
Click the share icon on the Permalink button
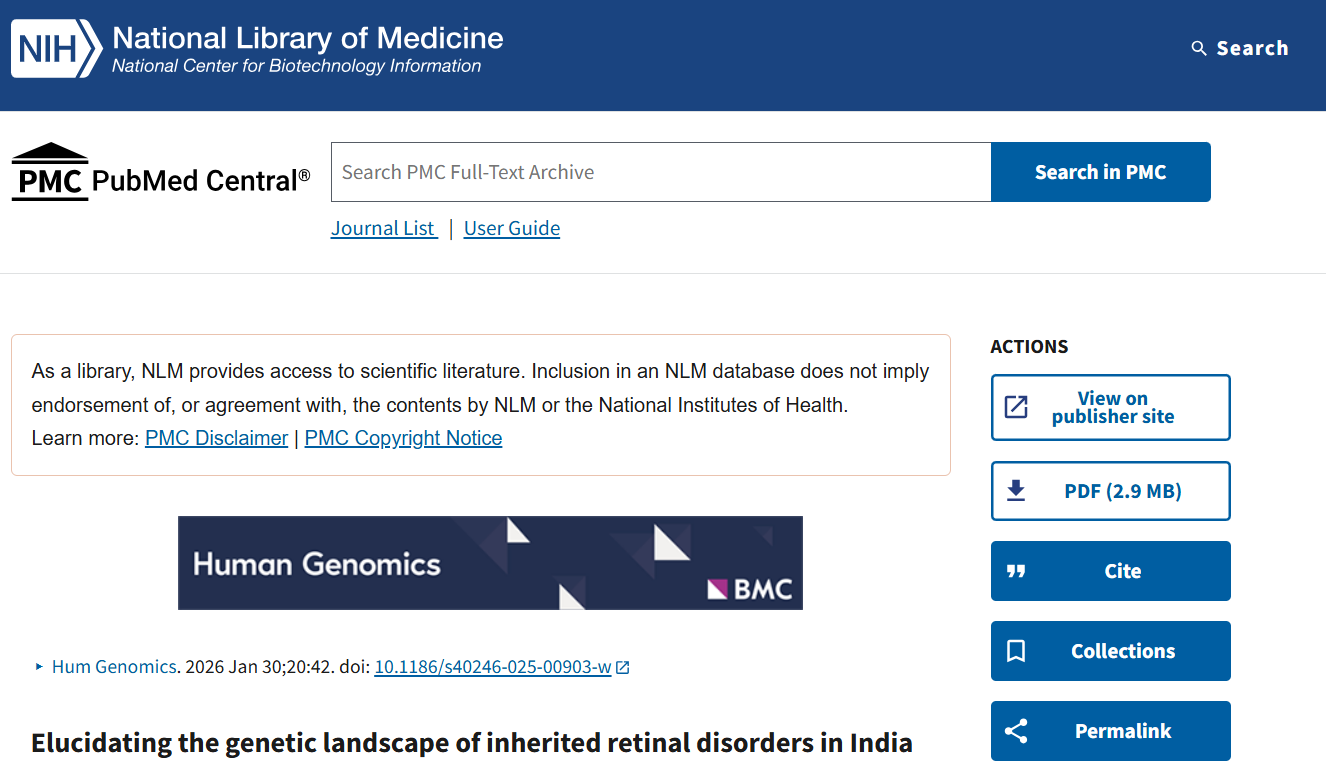coord(1017,731)
